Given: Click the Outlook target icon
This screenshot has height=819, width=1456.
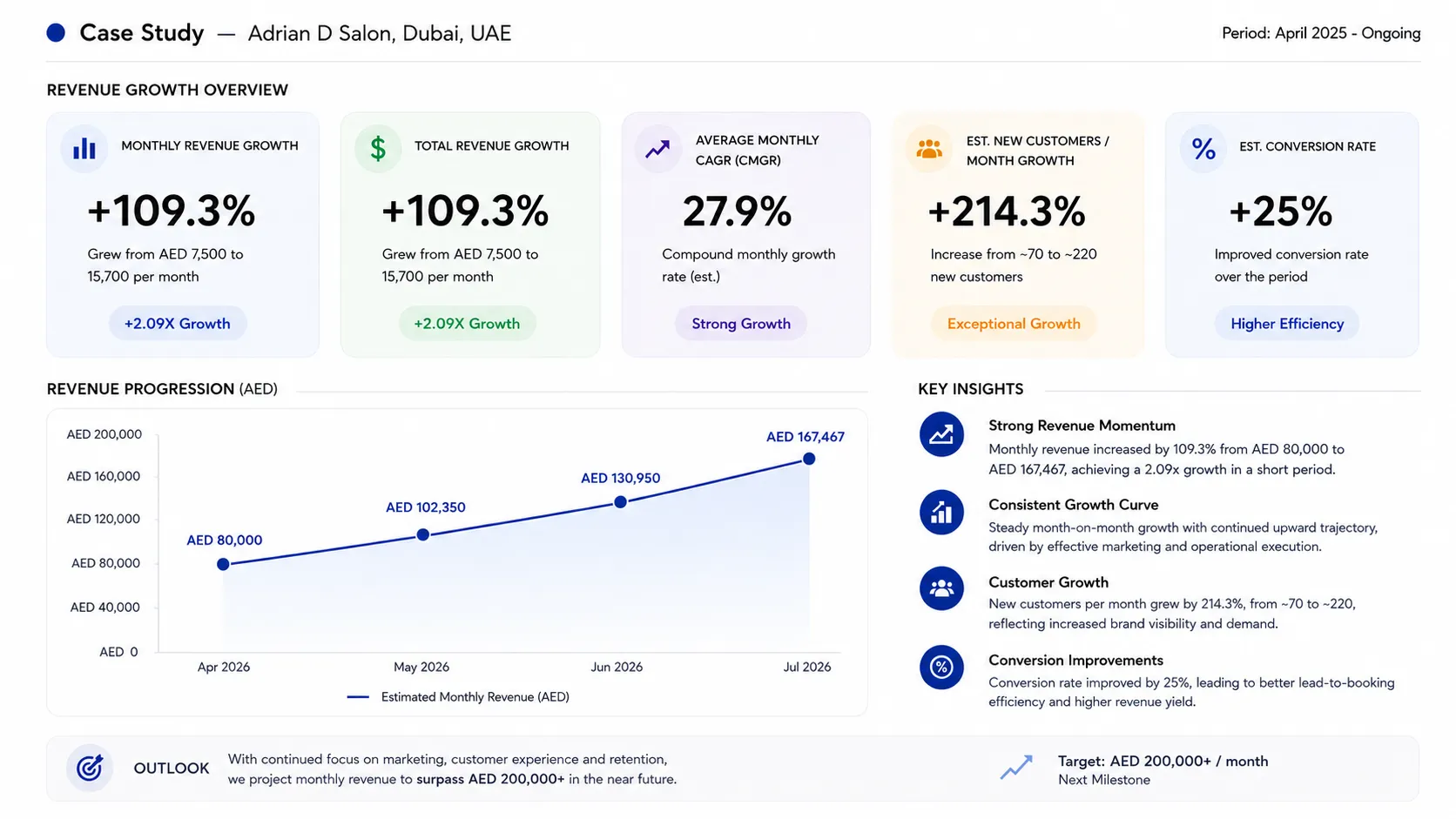Looking at the screenshot, I should (90, 768).
